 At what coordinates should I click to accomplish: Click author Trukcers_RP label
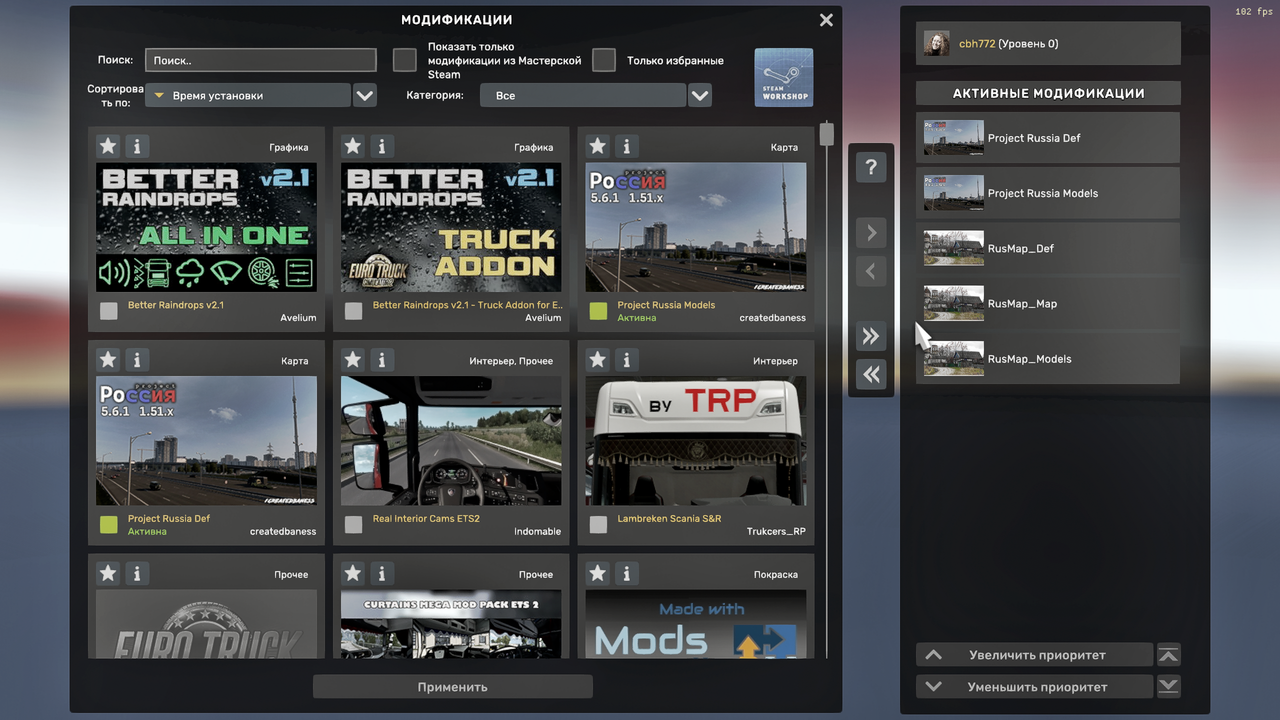coord(776,532)
